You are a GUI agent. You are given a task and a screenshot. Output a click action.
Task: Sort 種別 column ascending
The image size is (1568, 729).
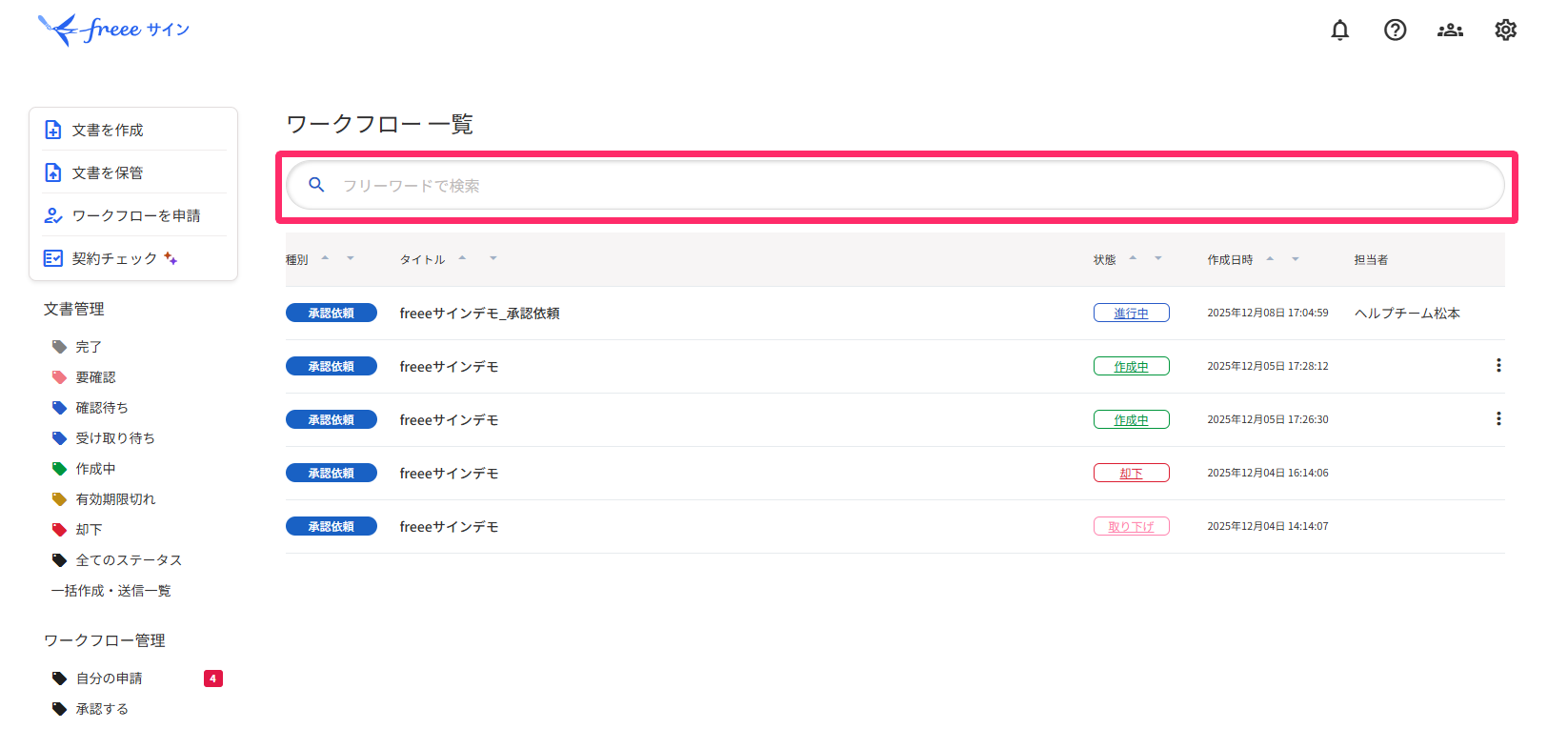[x=325, y=257]
